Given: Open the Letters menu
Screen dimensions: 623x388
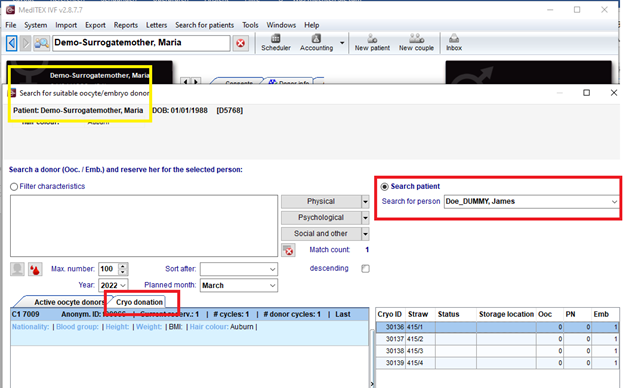Looking at the screenshot, I should pyautogui.click(x=157, y=25).
